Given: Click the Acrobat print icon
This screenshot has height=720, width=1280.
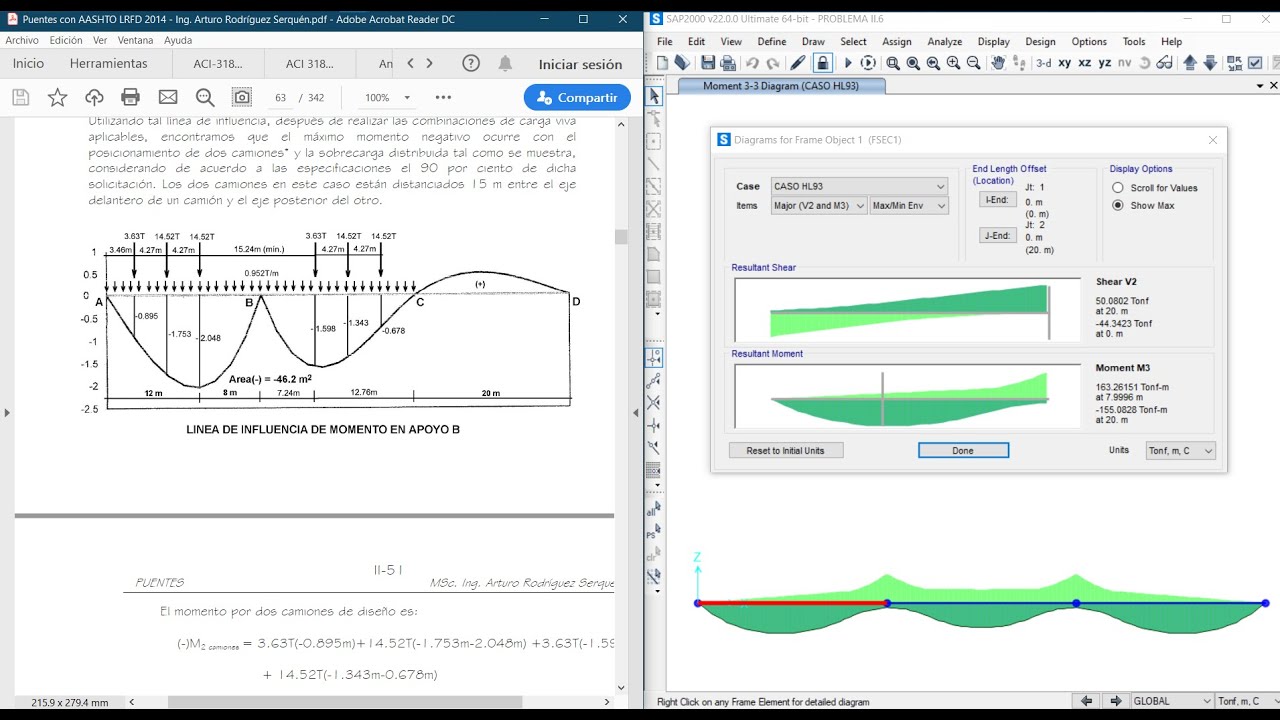Looking at the screenshot, I should tap(130, 97).
